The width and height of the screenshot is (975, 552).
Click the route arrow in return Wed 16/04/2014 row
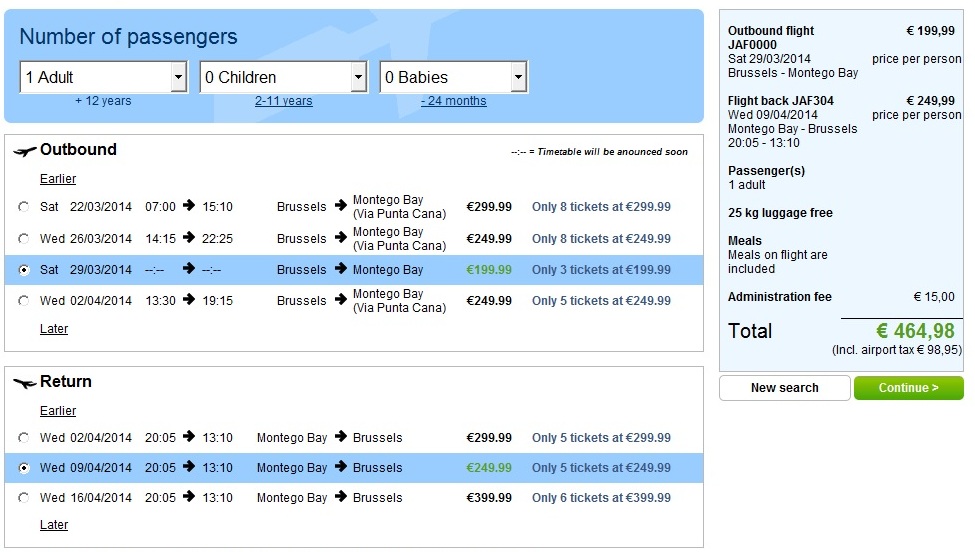pos(340,497)
